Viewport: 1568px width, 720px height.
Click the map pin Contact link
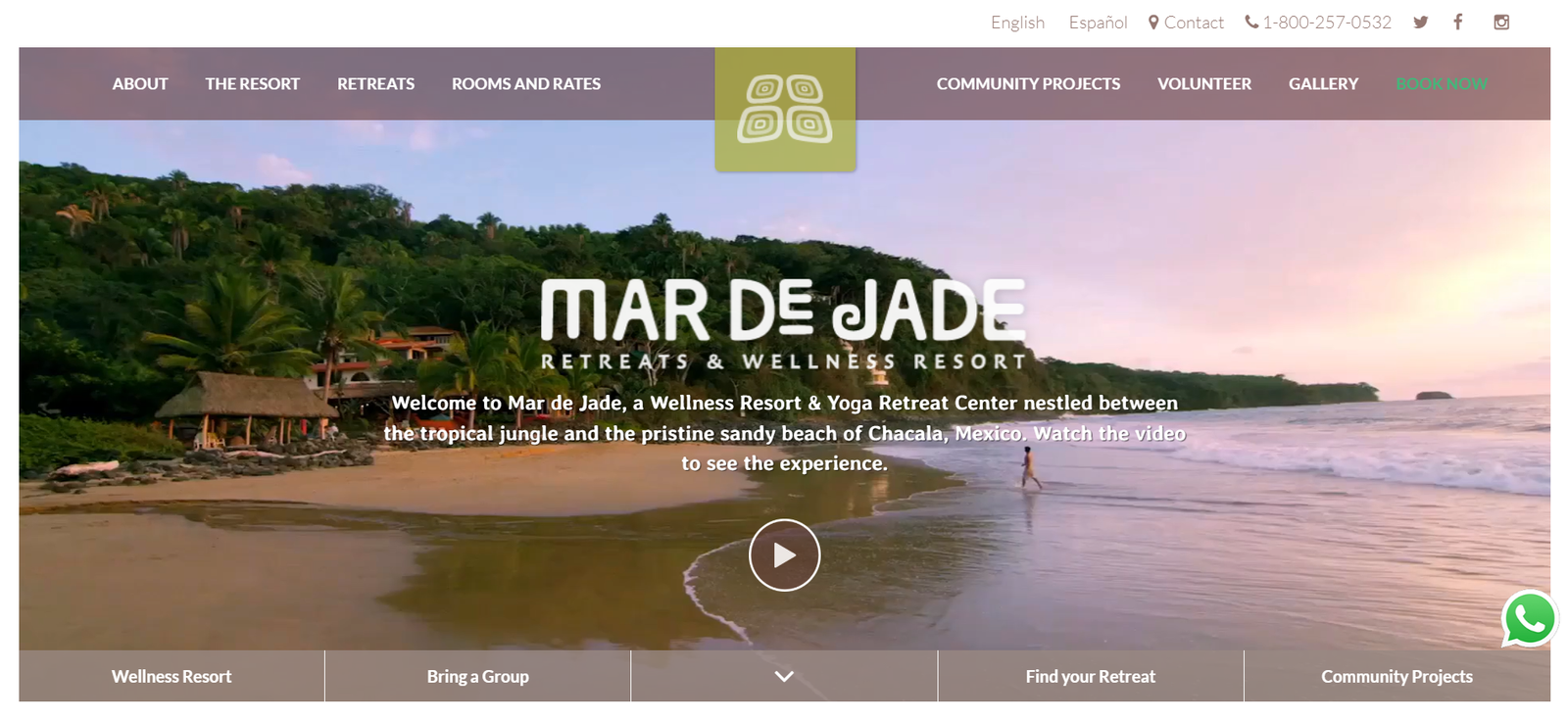[x=1186, y=22]
